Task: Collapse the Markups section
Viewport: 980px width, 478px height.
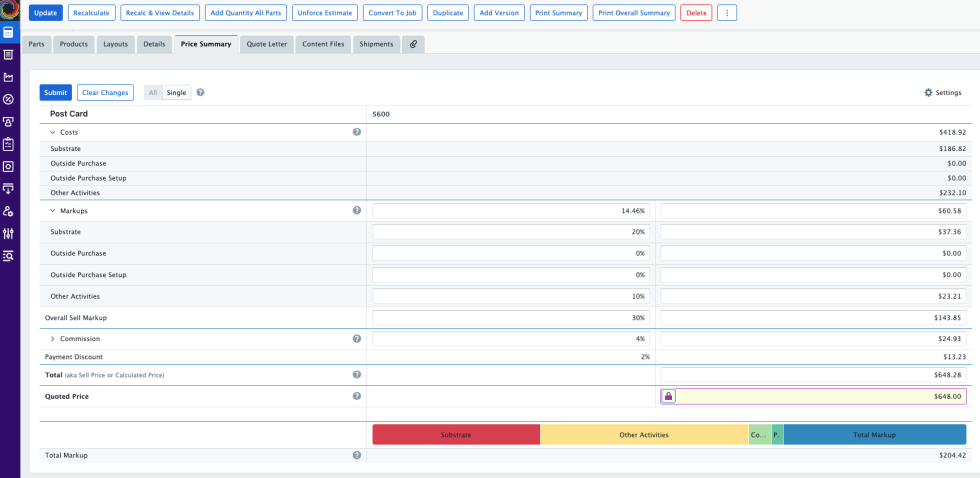Action: click(53, 211)
